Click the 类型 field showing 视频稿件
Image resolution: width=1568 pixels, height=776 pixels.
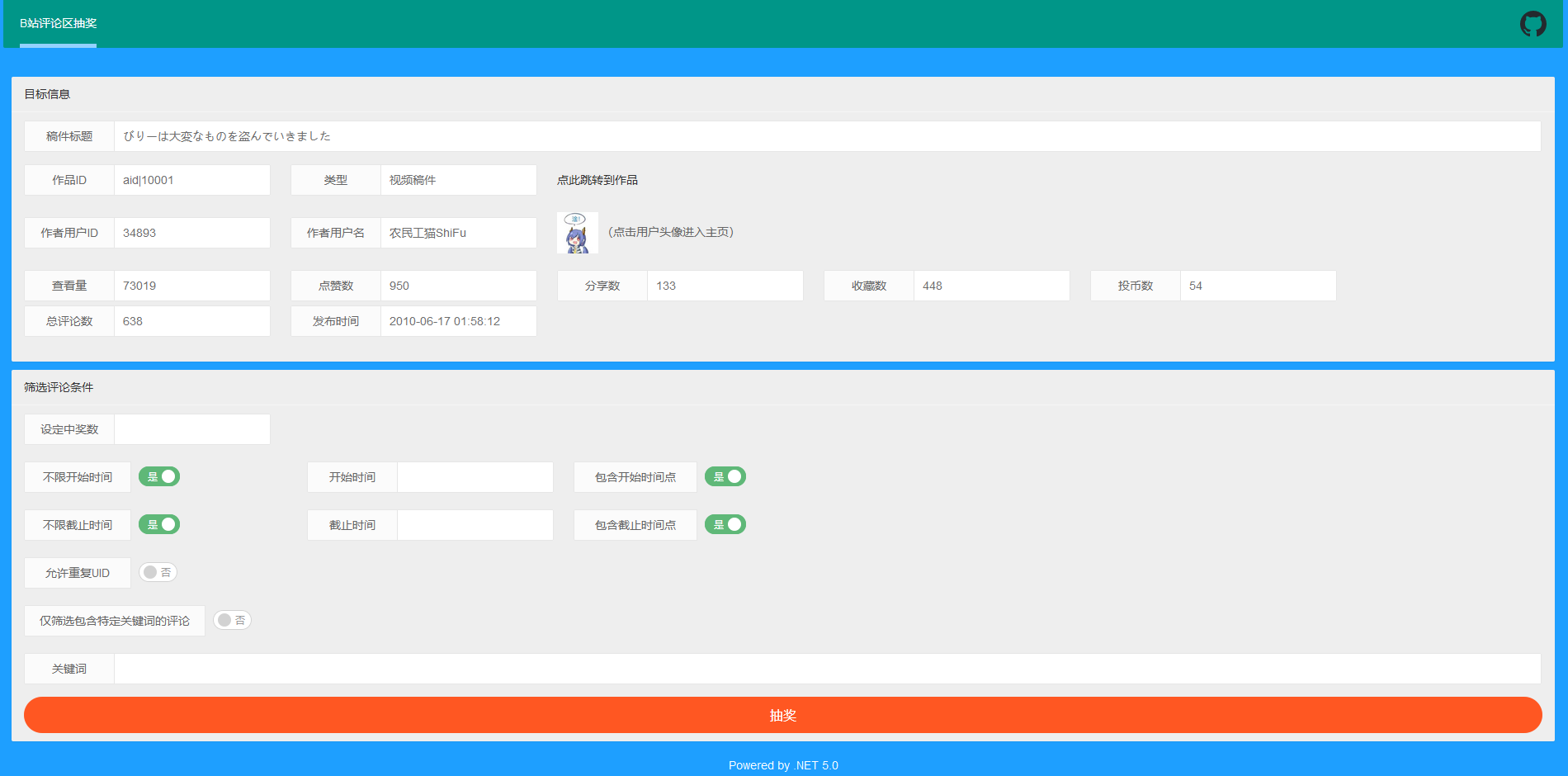(x=459, y=180)
